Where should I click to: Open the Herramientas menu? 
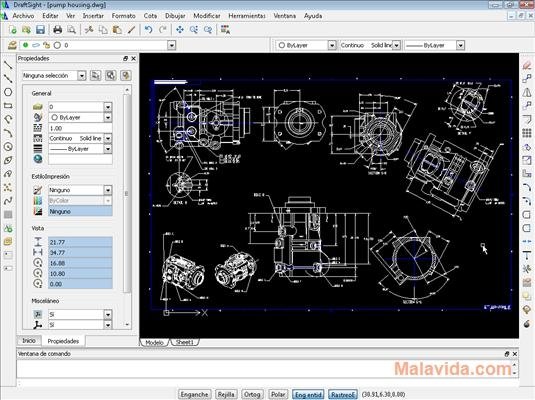[247, 16]
